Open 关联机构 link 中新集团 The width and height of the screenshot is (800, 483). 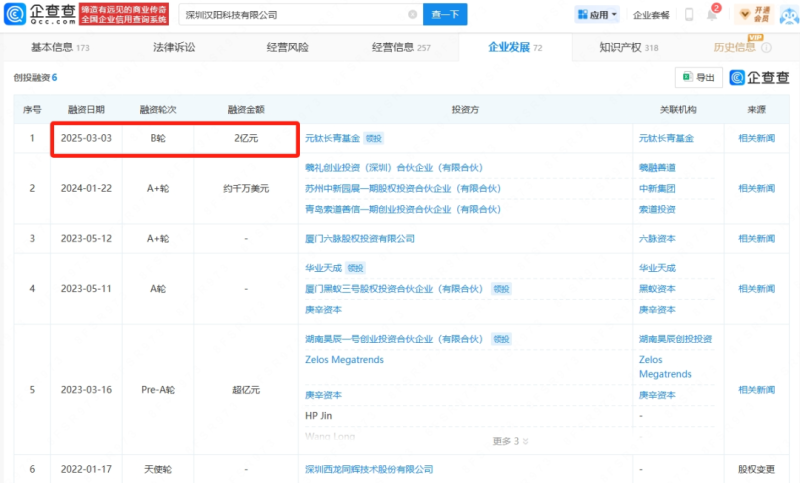[x=657, y=188]
